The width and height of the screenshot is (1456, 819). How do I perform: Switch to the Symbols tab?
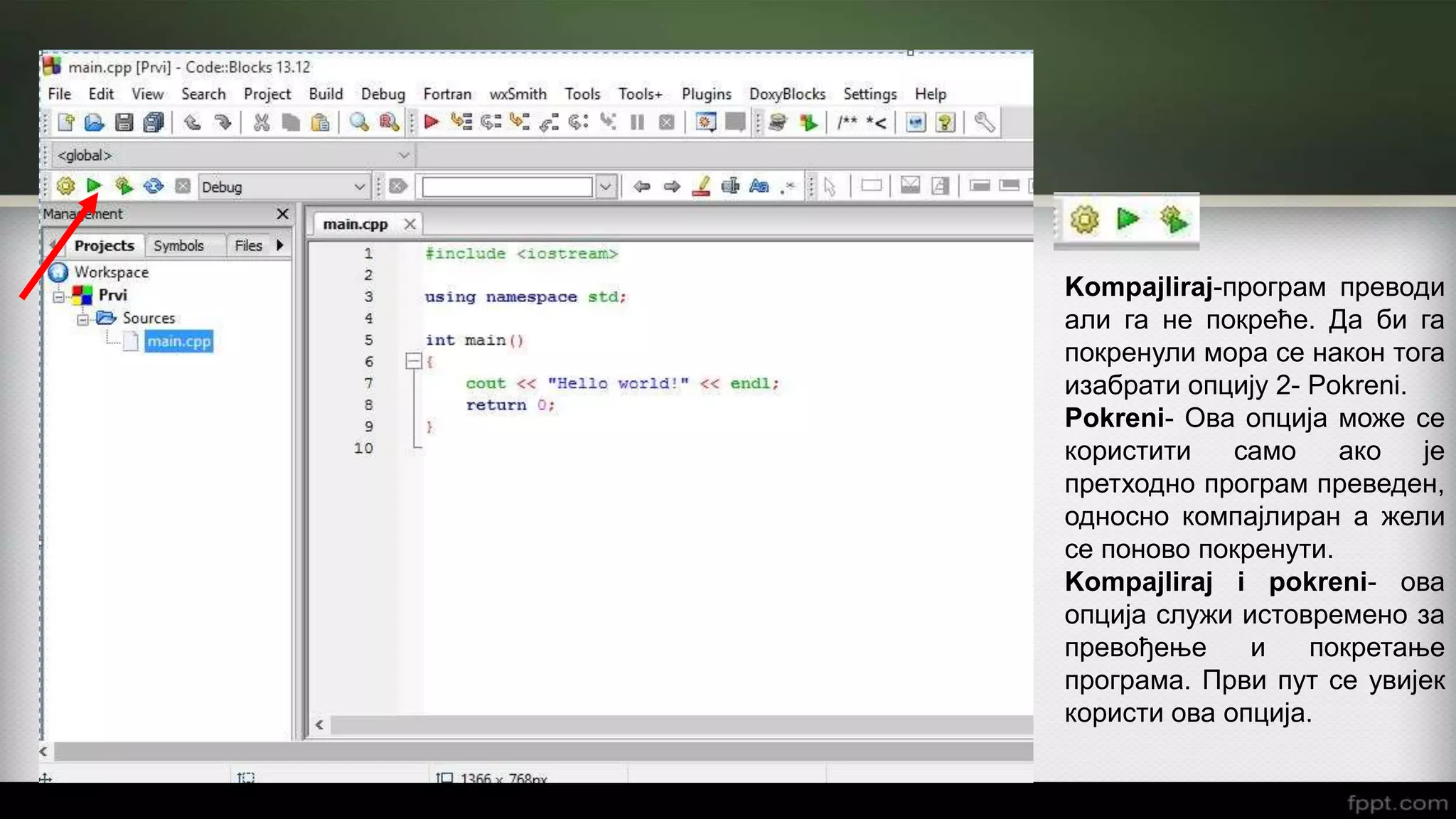click(x=178, y=245)
